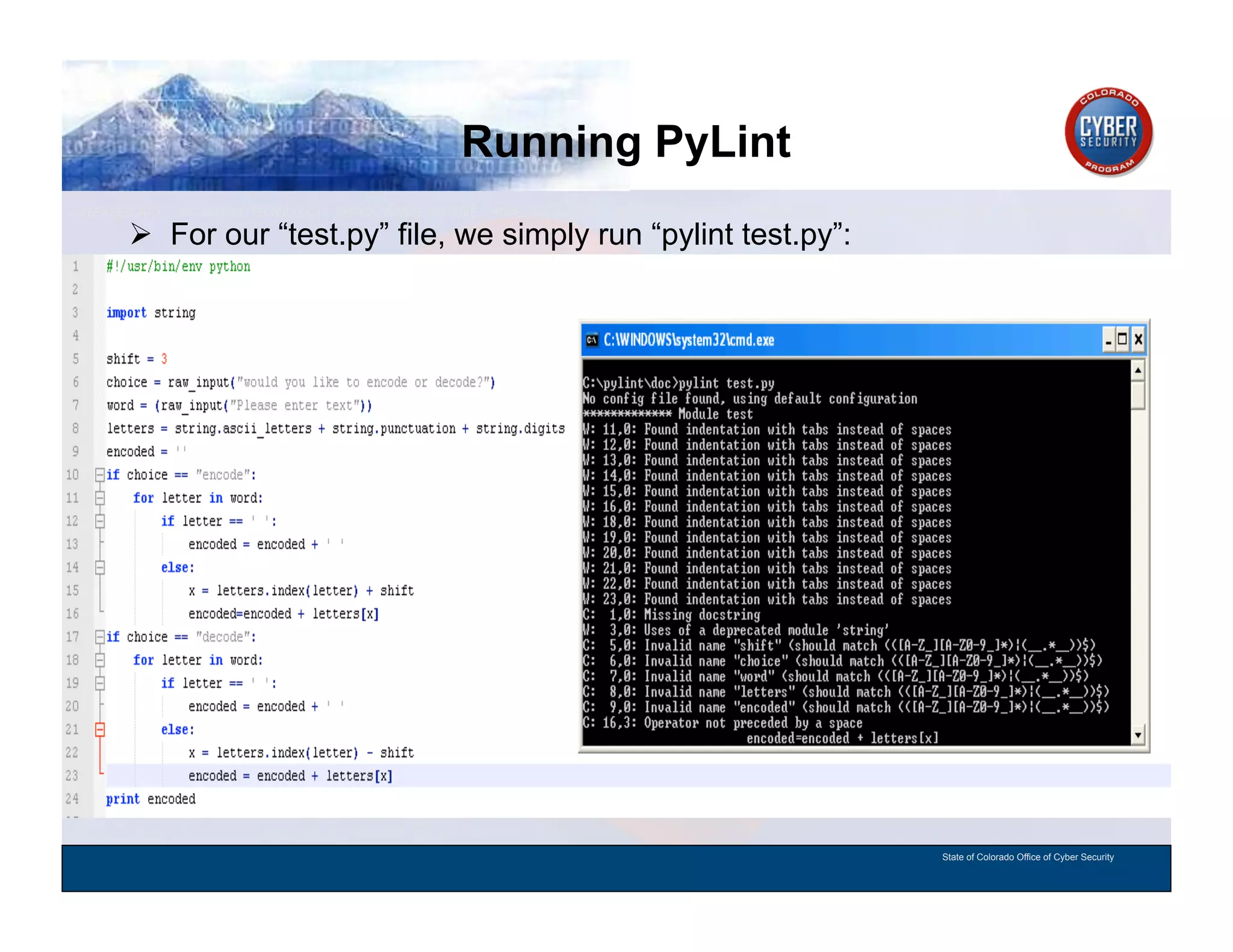This screenshot has height=952, width=1233.
Task: Click 'C: 16,3: Operator not preceded by a space'
Action: pyautogui.click(x=722, y=723)
